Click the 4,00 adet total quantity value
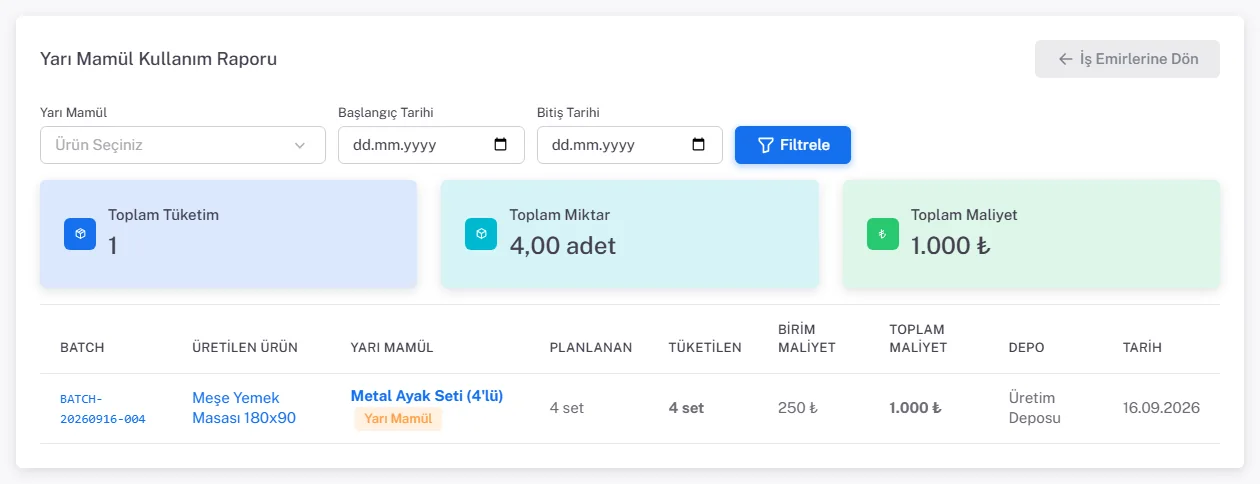The image size is (1260, 484). [x=563, y=245]
